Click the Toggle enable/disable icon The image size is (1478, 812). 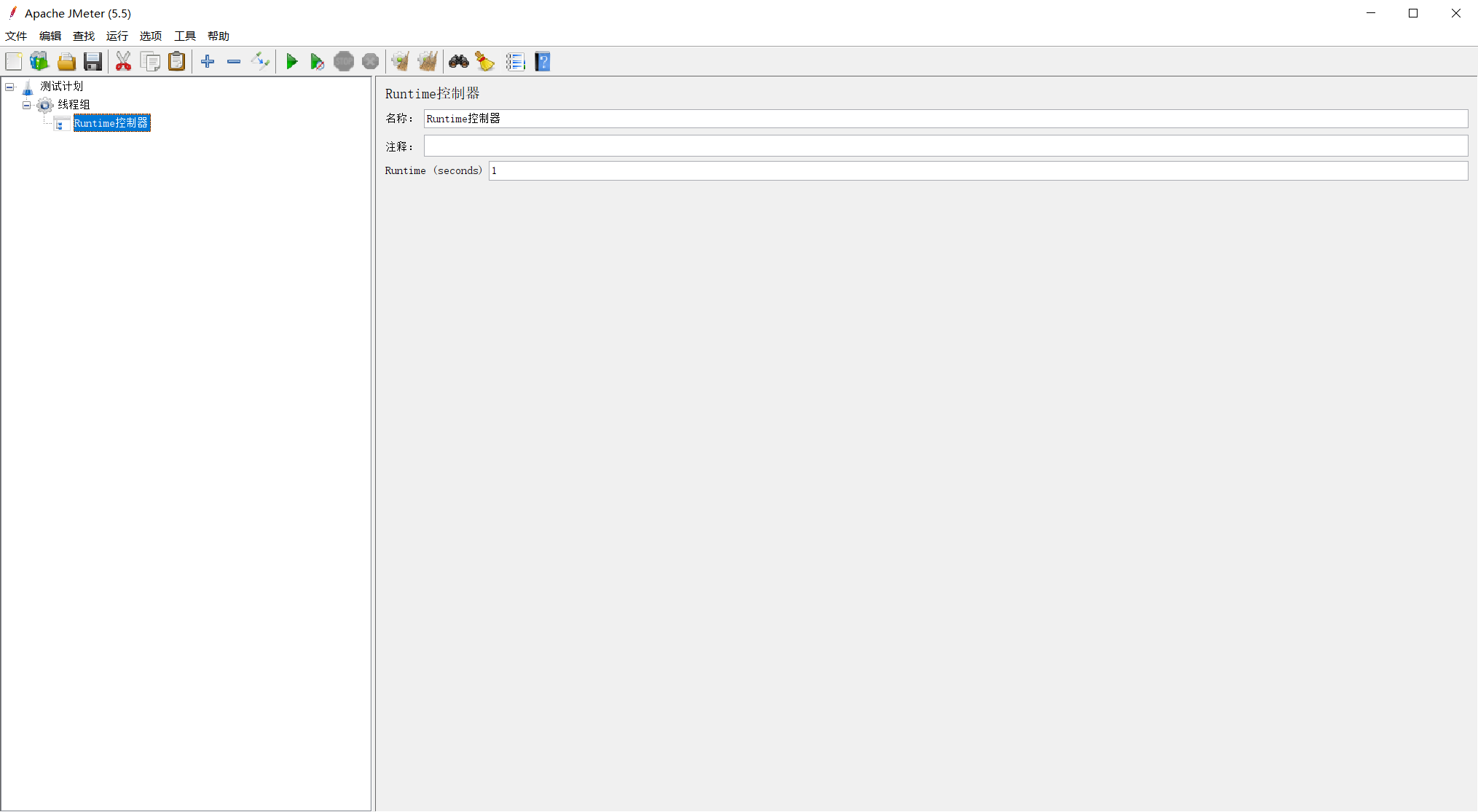(x=260, y=62)
